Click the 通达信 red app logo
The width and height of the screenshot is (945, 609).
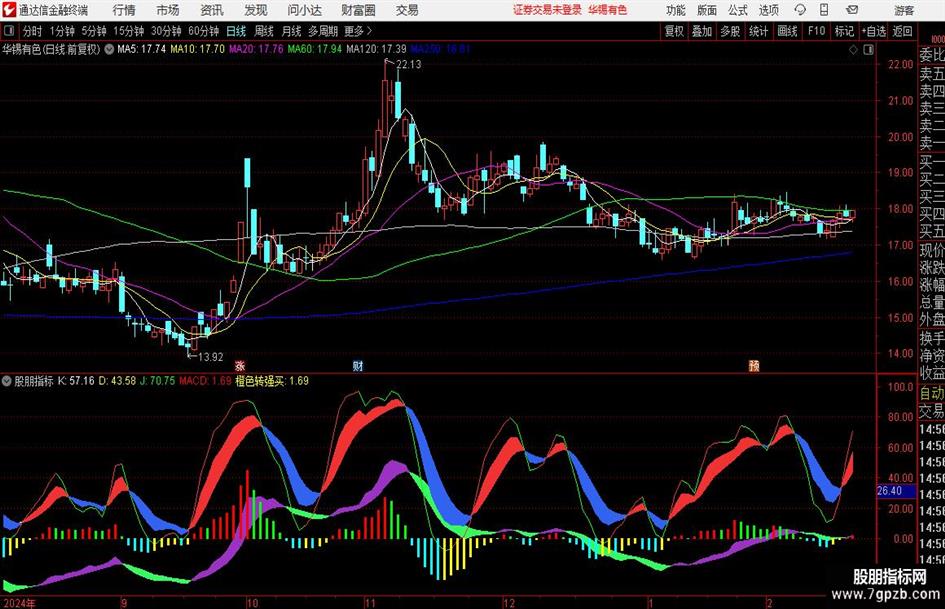(x=9, y=10)
